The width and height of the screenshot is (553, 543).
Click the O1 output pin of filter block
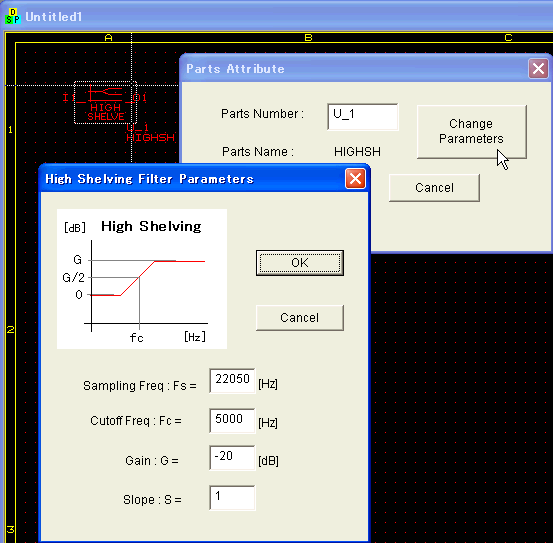pos(141,98)
